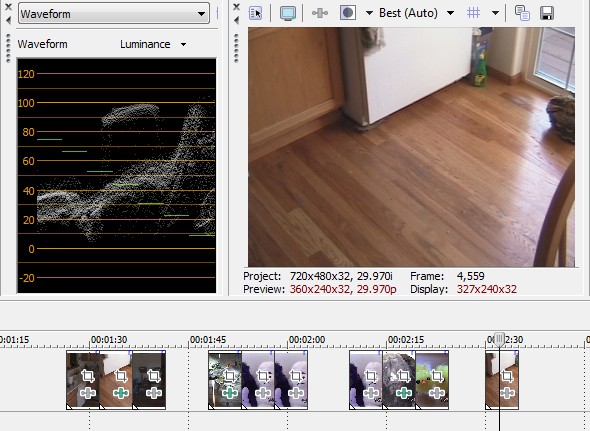Open the Waveform scope selector combo box
This screenshot has width=590, height=431.
[x=114, y=14]
